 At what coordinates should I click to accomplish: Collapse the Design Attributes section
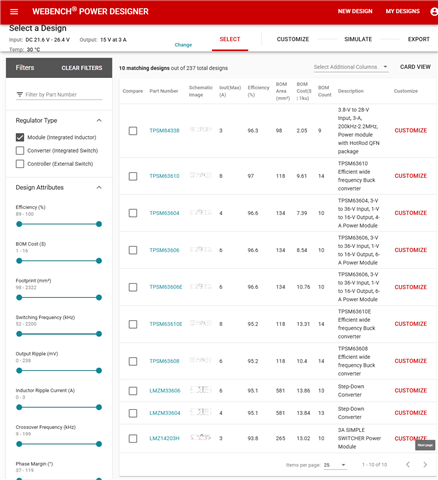coord(99,187)
